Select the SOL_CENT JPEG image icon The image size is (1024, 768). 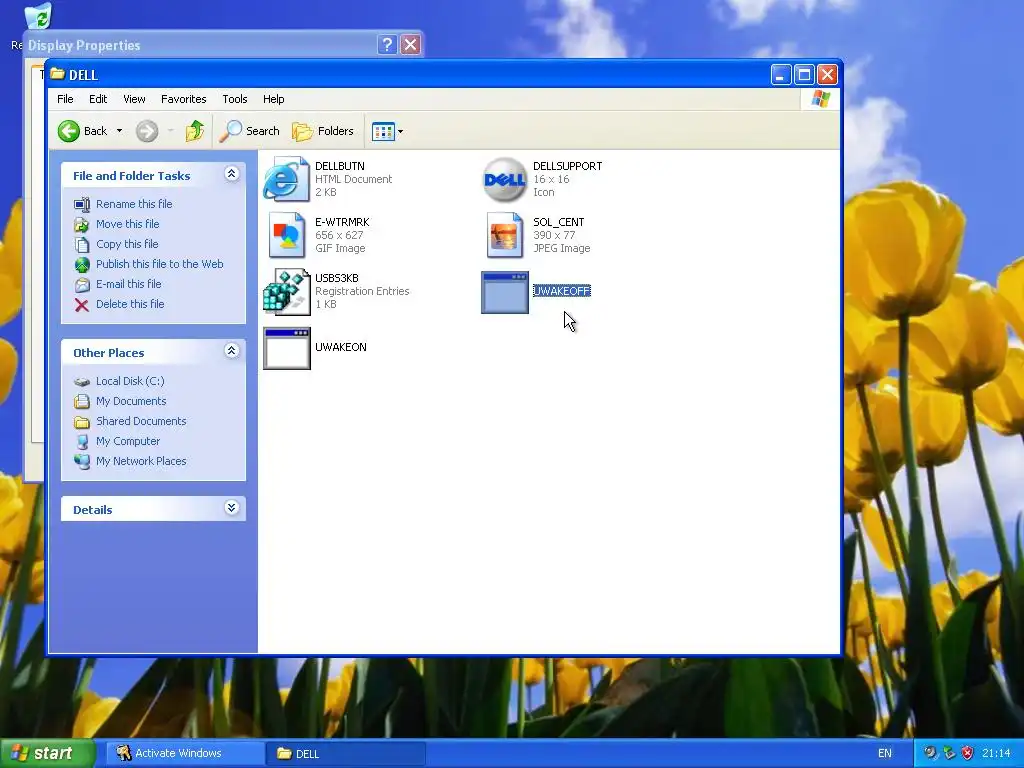[x=505, y=235]
